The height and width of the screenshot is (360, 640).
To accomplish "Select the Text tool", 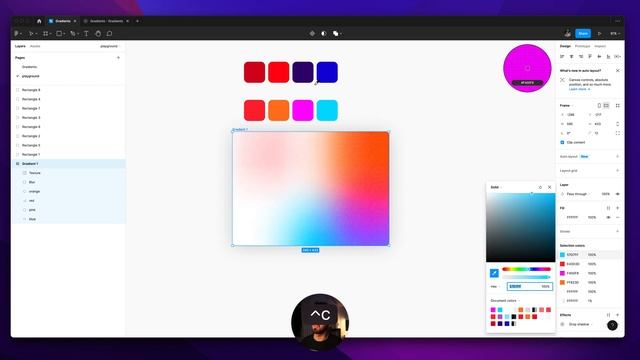I will (x=87, y=33).
